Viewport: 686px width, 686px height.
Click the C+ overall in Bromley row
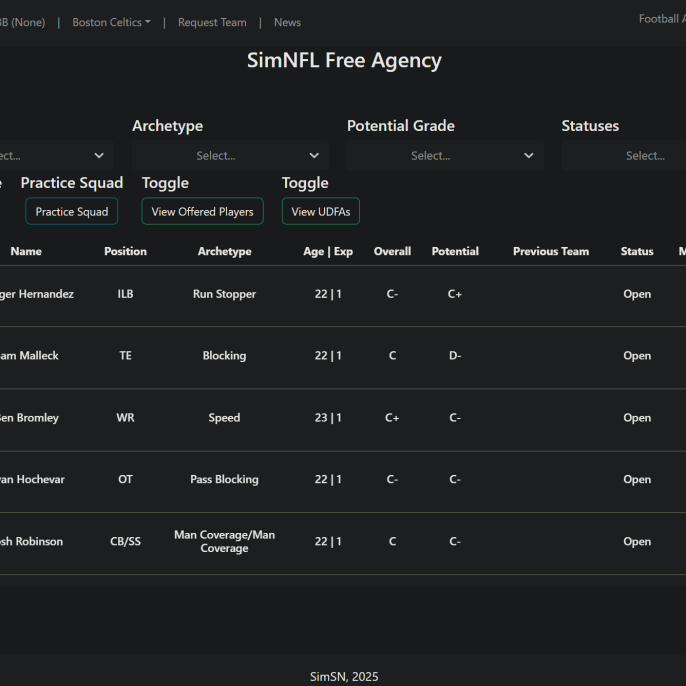[392, 418]
